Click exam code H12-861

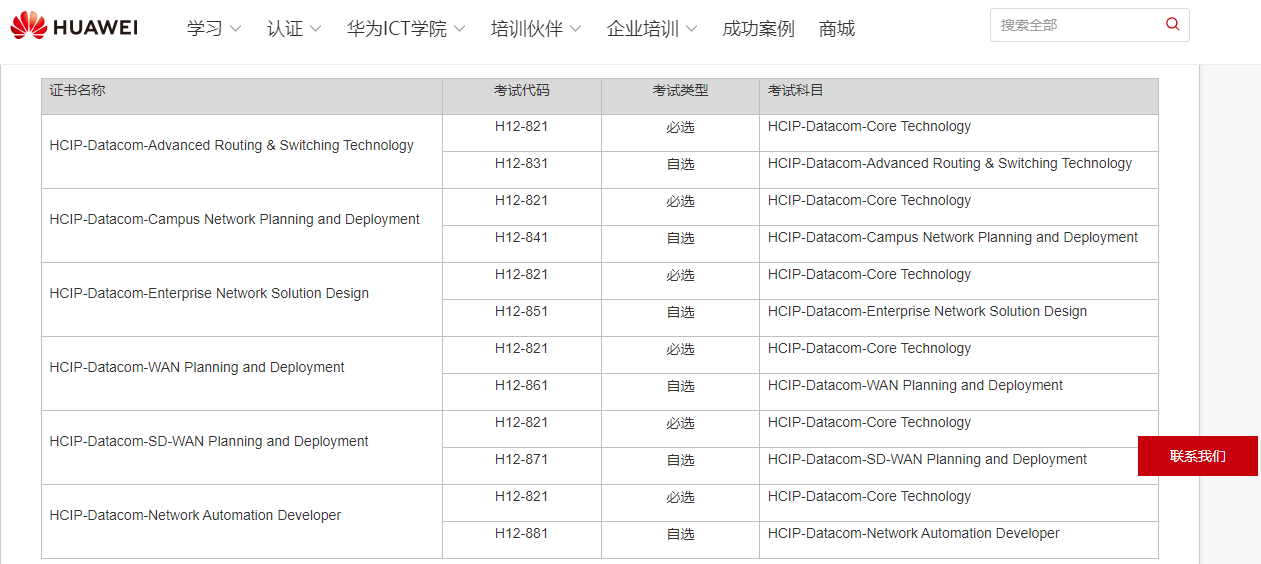(521, 385)
